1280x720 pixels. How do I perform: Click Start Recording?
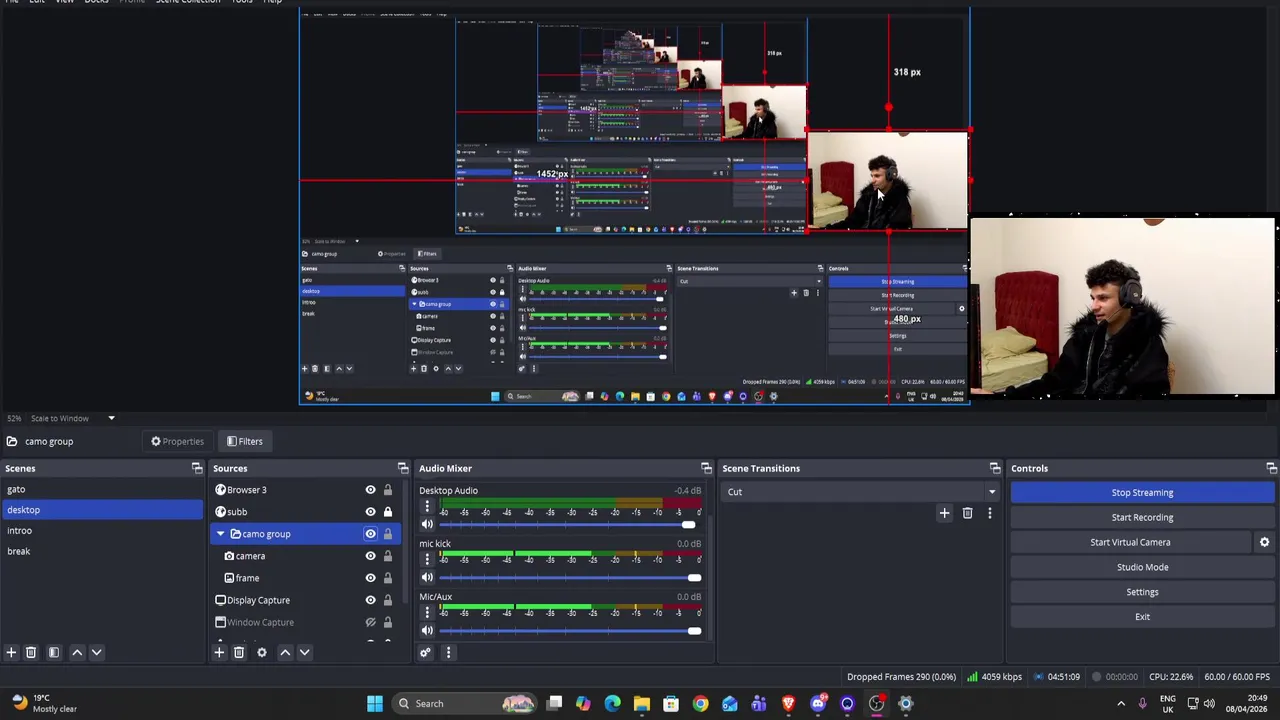tap(1142, 517)
